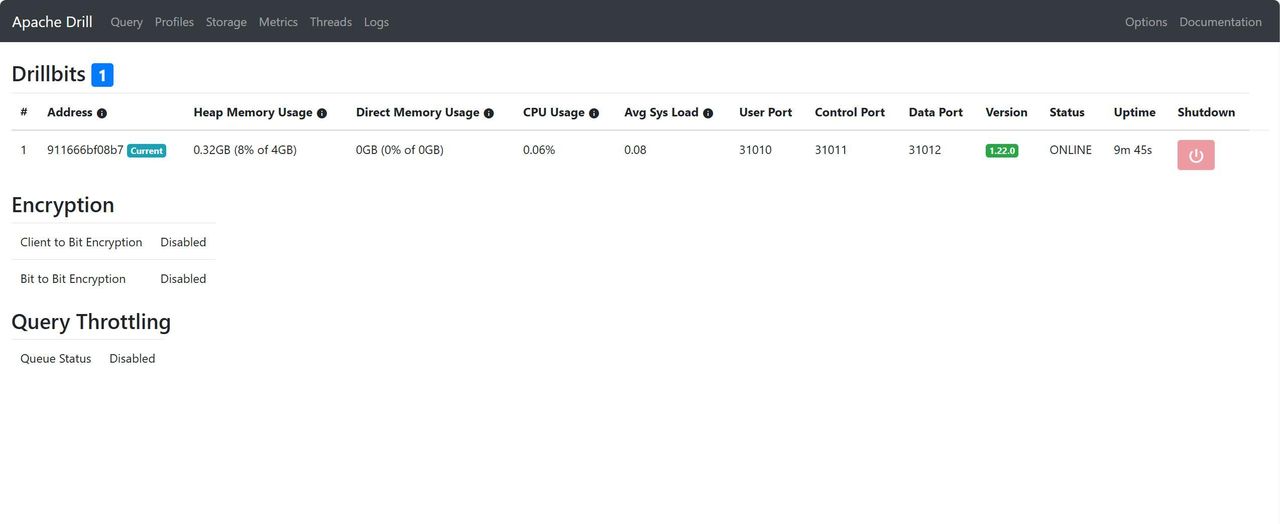The height and width of the screenshot is (524, 1280).
Task: Click the address 911666bf08b7
Action: click(85, 150)
